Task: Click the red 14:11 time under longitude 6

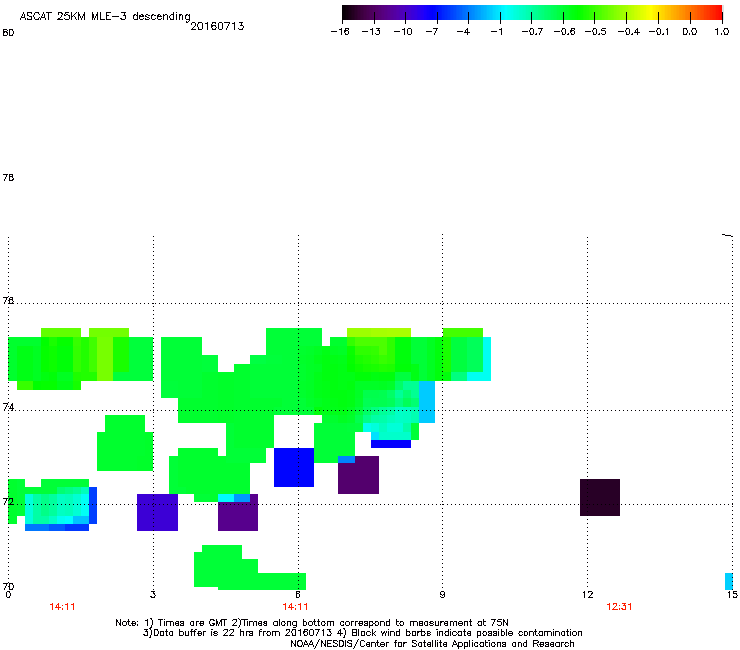Action: pos(295,607)
